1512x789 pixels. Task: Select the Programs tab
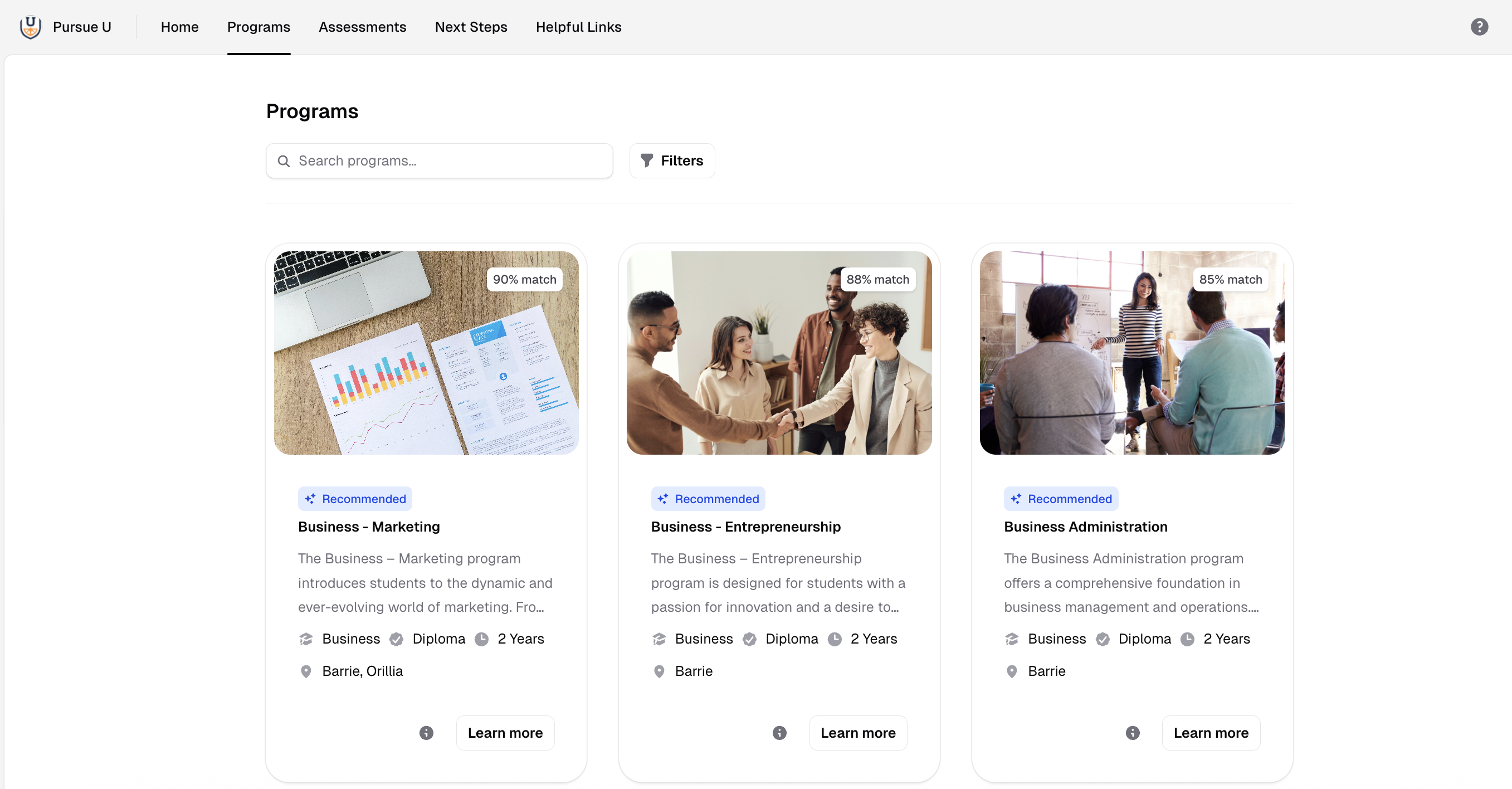tap(258, 27)
